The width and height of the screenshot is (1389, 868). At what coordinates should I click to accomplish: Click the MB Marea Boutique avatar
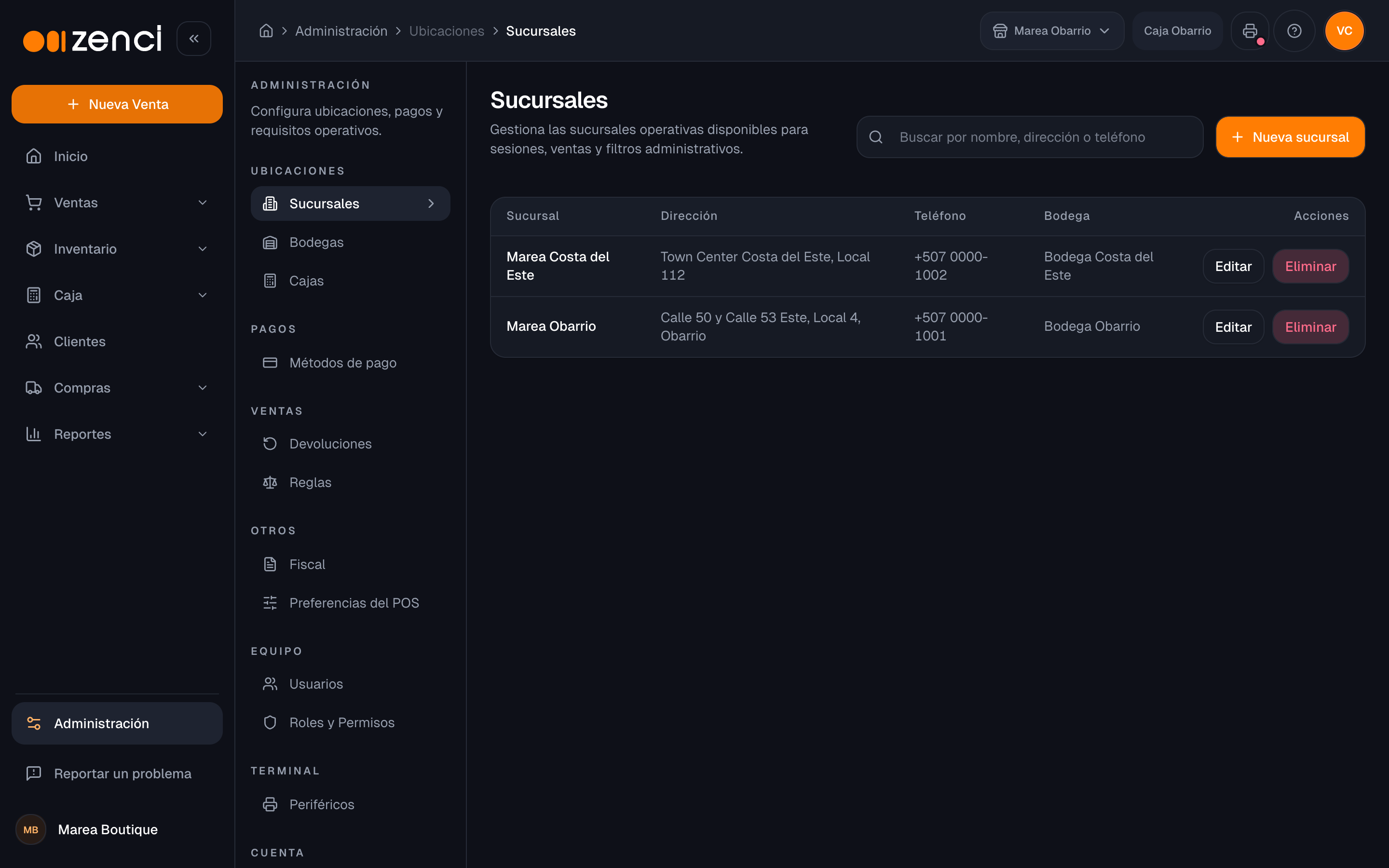[x=31, y=829]
